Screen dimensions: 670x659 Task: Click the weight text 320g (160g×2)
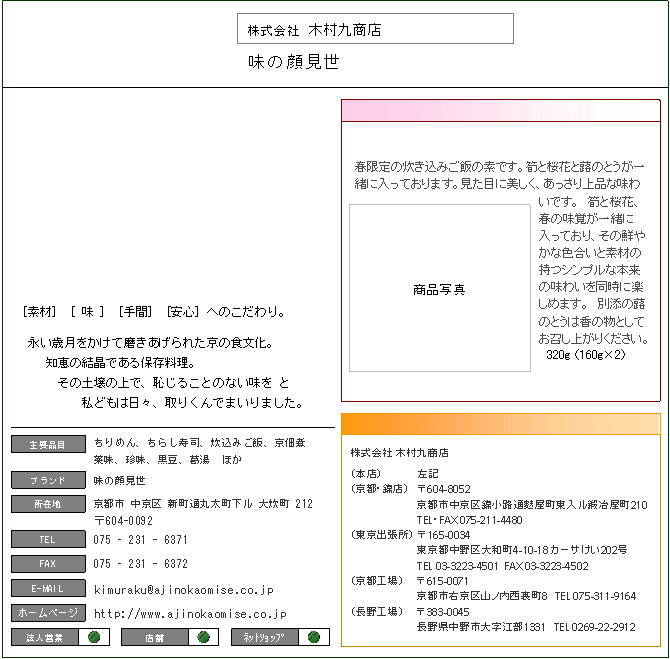586,354
